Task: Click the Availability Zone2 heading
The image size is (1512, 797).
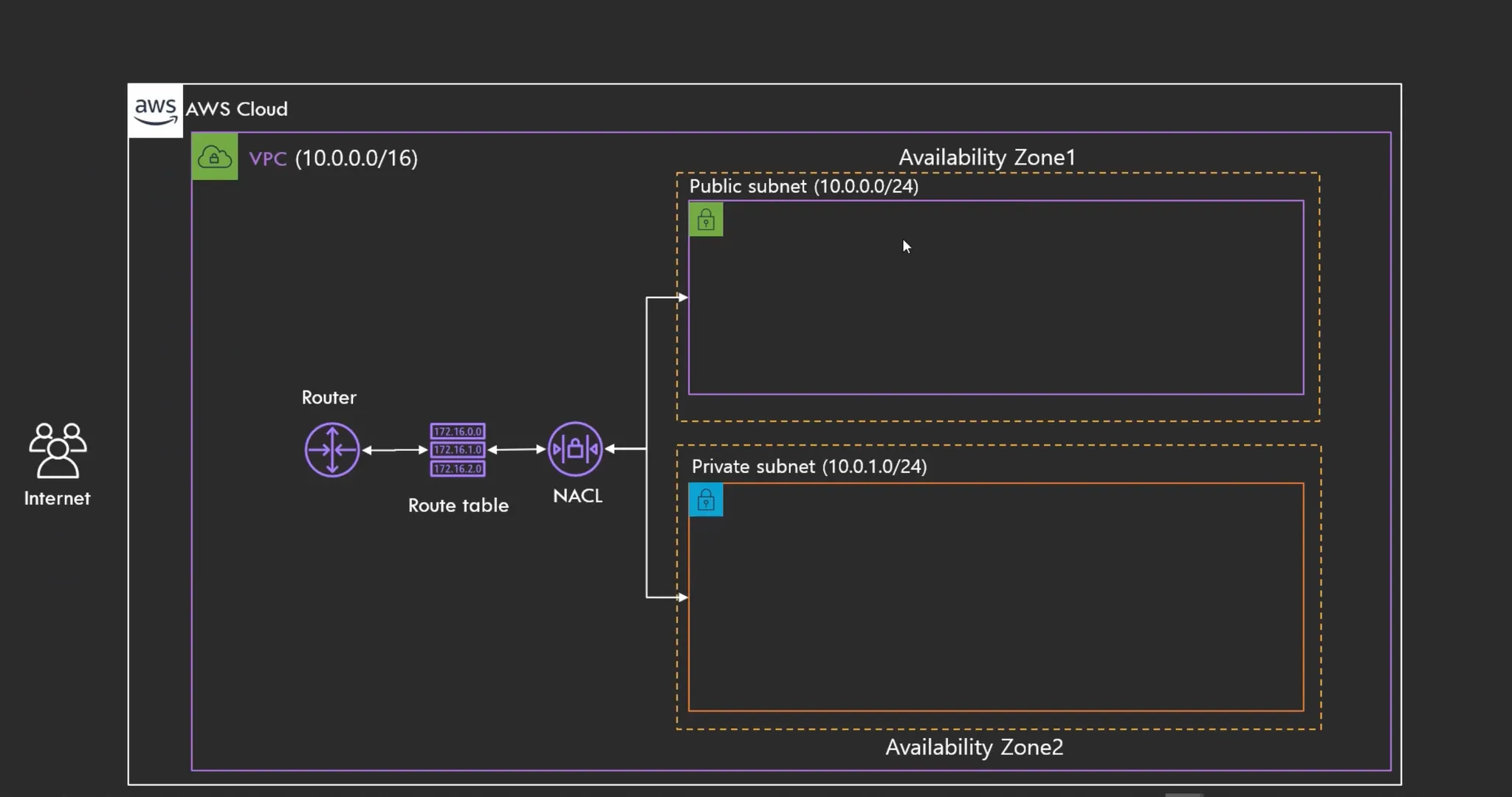Action: tap(974, 747)
